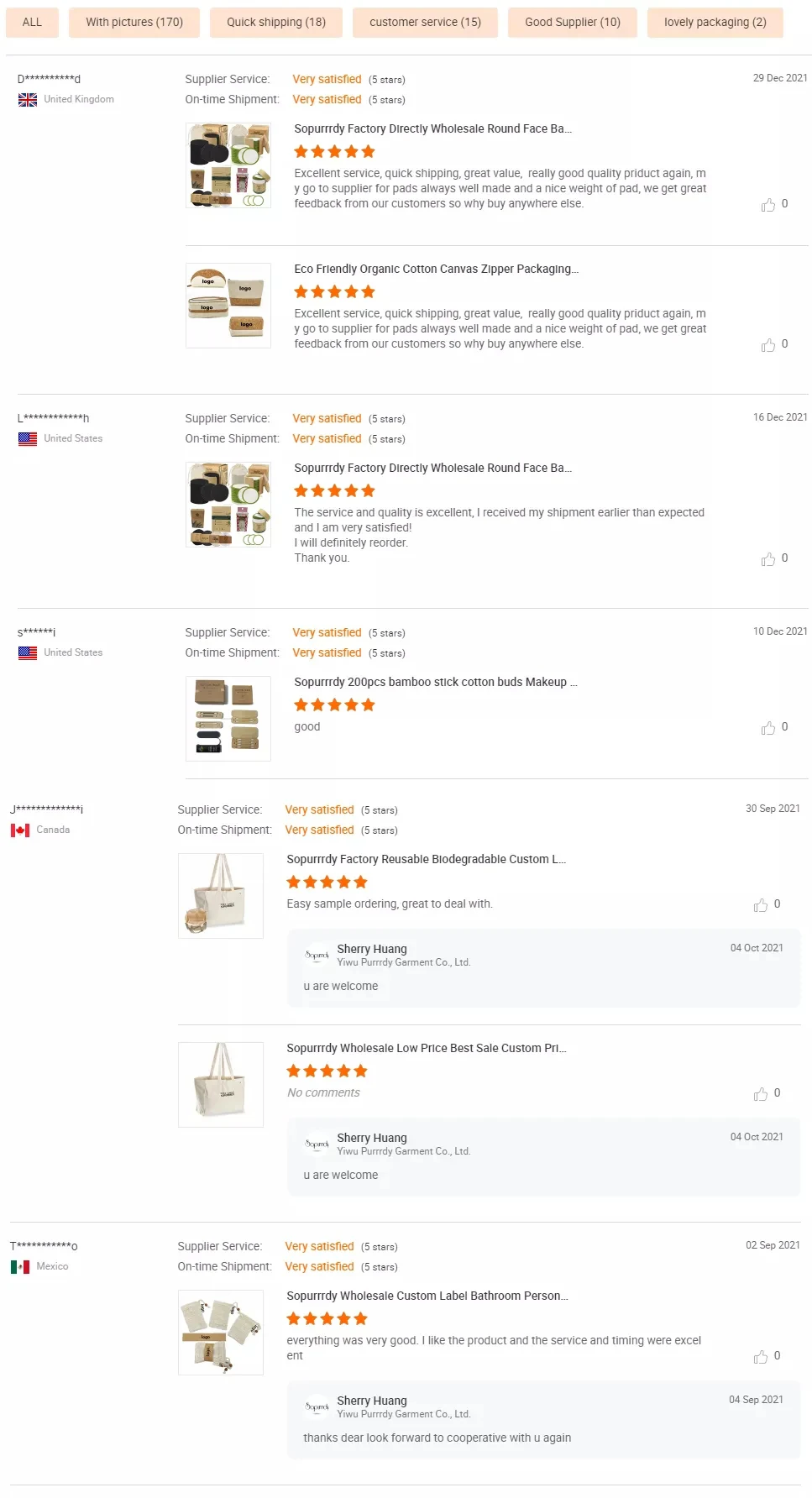The image size is (812, 1498).
Task: Like the Mexico buyer's review
Action: [x=760, y=1357]
